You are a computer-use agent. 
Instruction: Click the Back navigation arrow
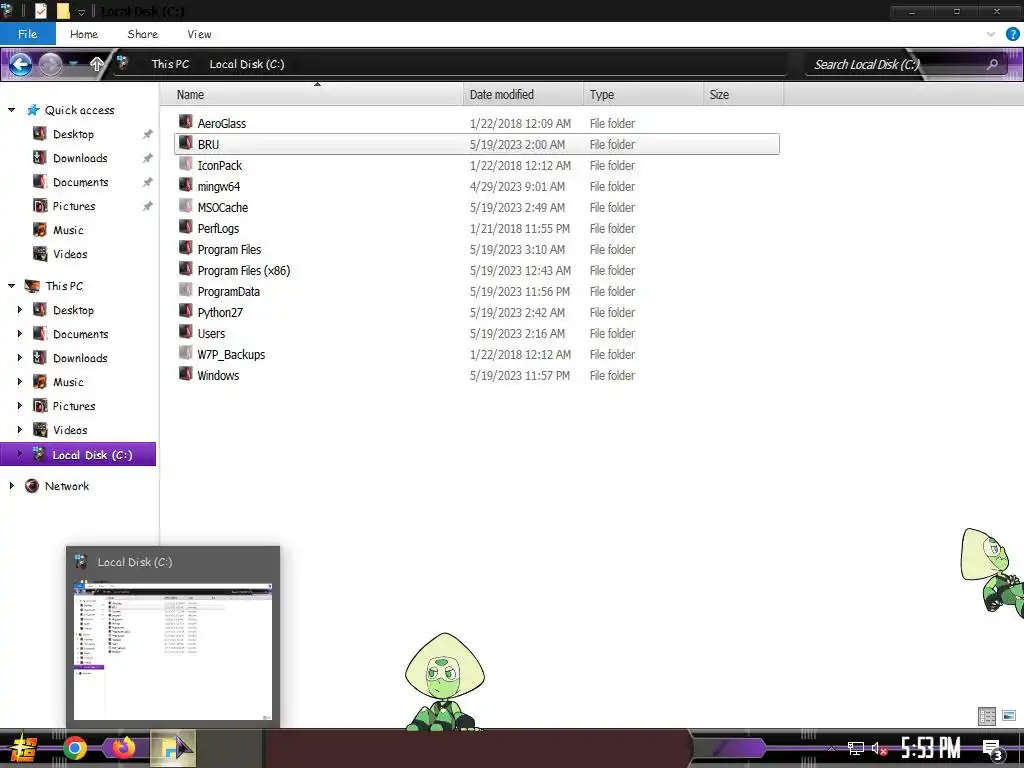(20, 64)
